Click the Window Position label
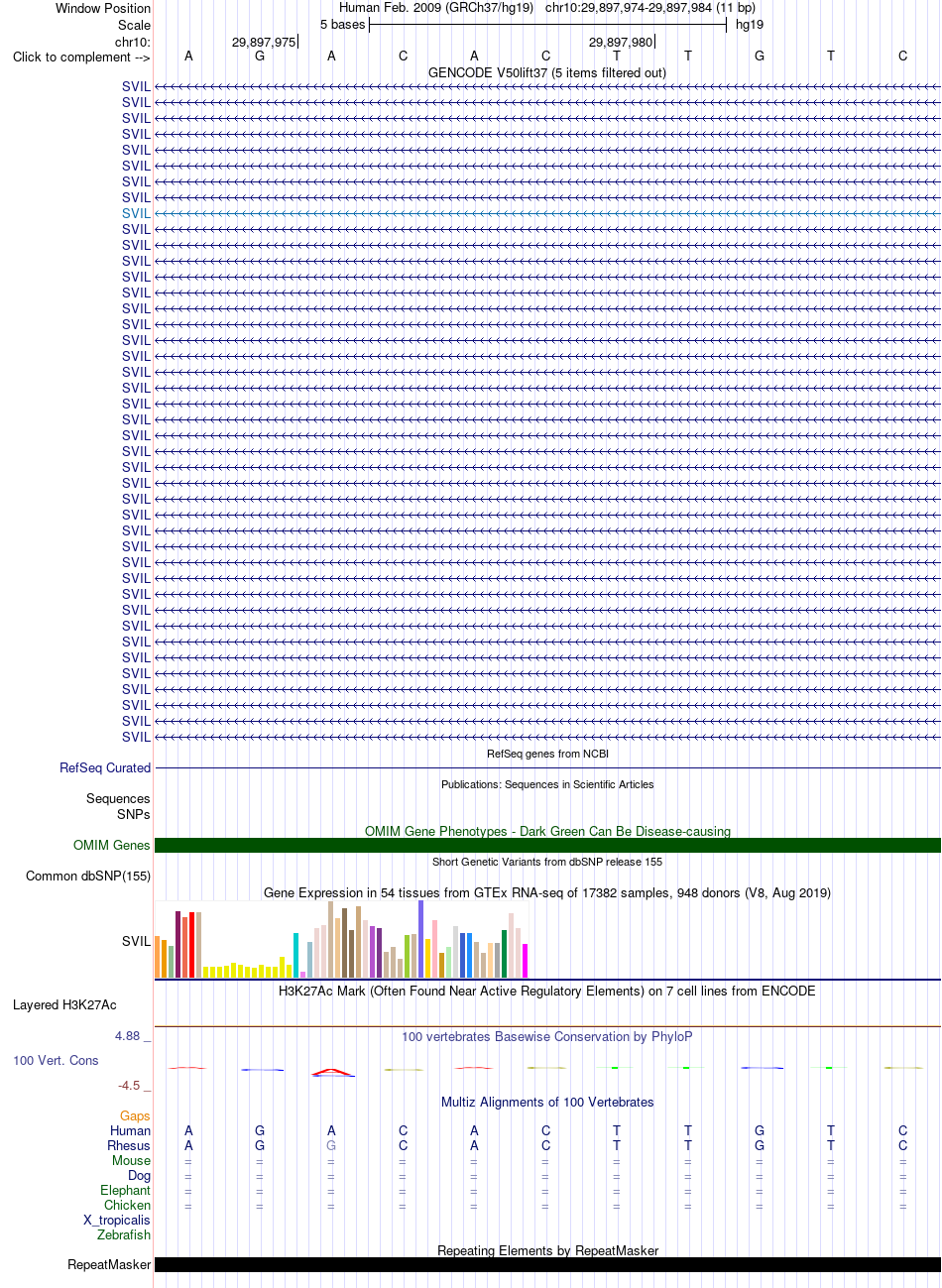942x1288 pixels. point(103,8)
